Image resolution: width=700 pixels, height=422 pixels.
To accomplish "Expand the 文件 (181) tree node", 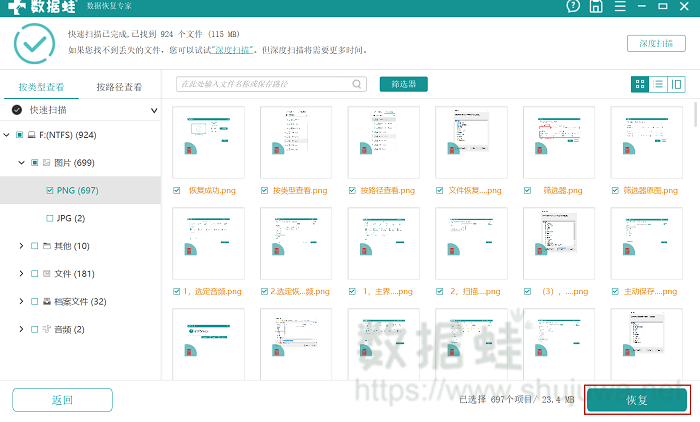I will click(21, 273).
